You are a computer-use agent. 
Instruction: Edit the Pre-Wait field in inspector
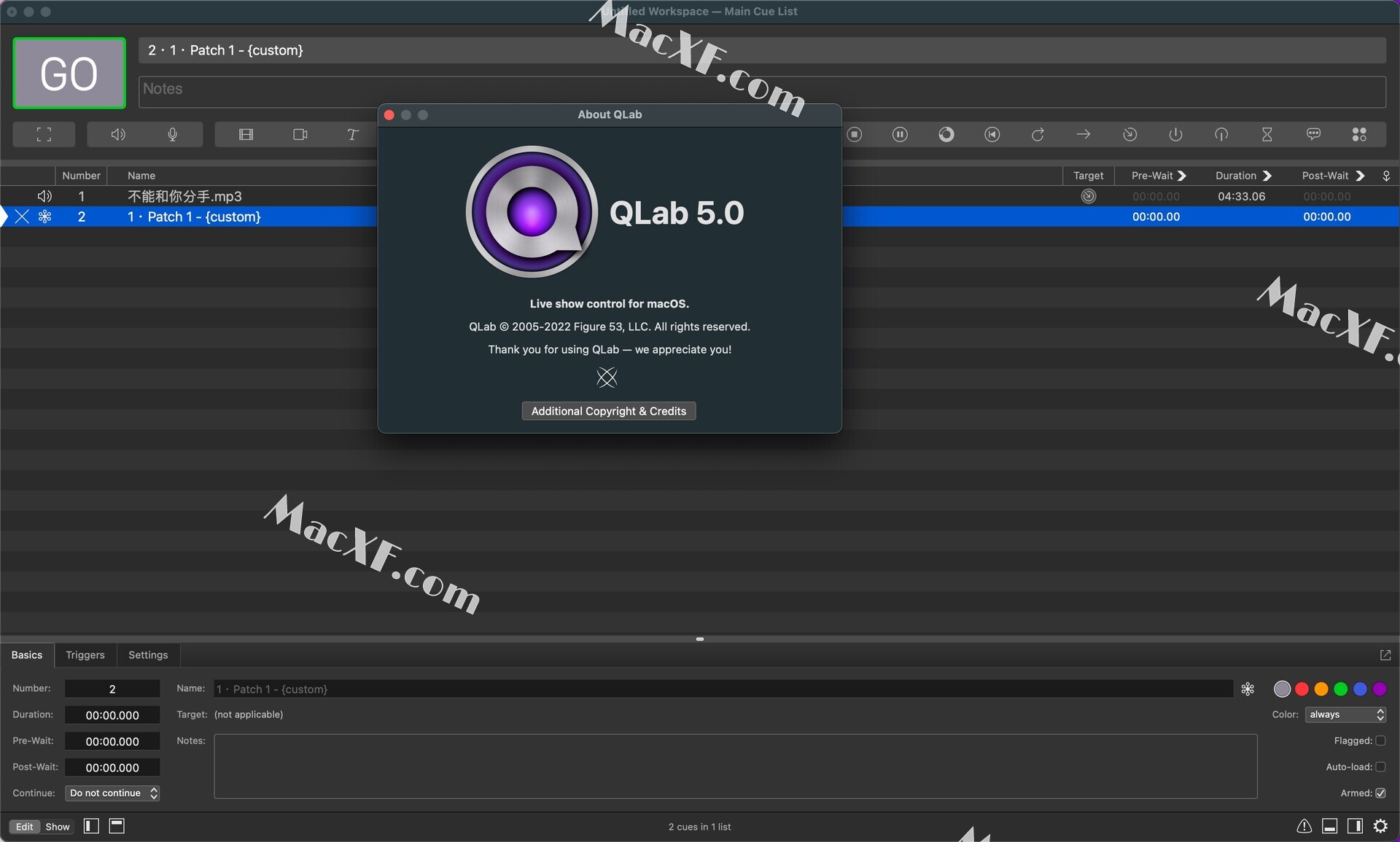tap(112, 741)
